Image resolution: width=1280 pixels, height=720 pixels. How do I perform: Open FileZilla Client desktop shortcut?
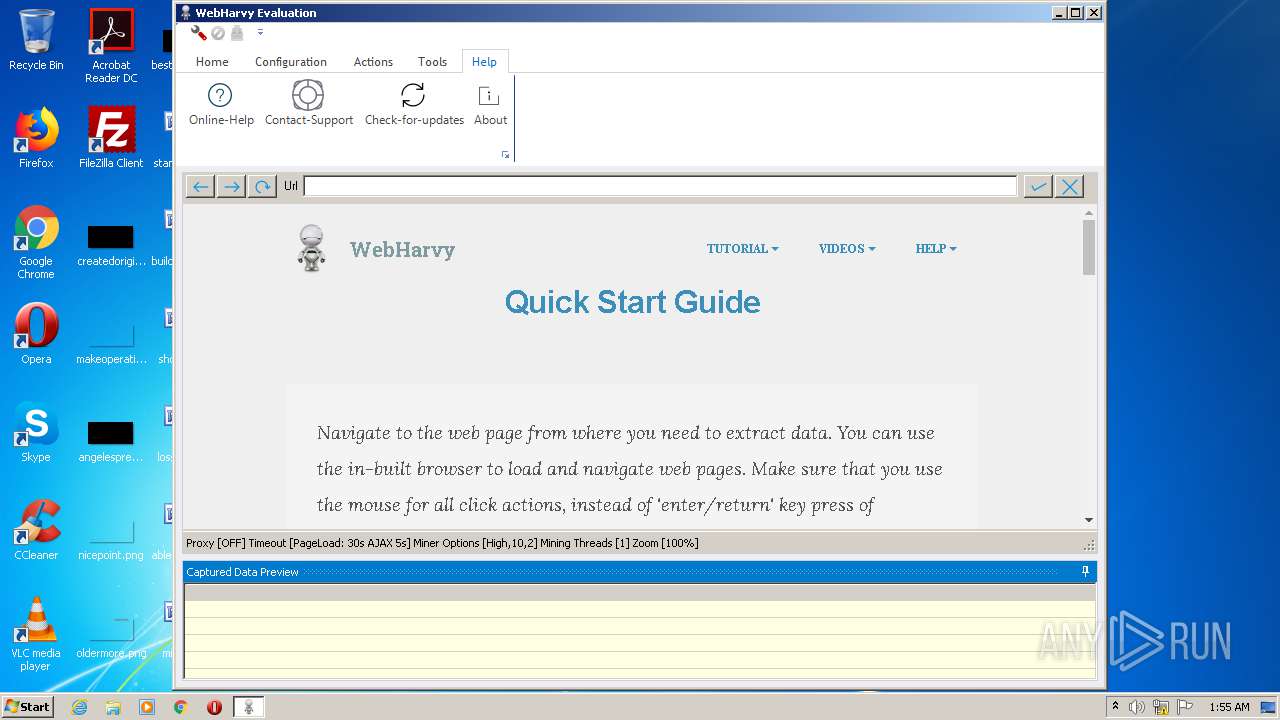tap(111, 138)
